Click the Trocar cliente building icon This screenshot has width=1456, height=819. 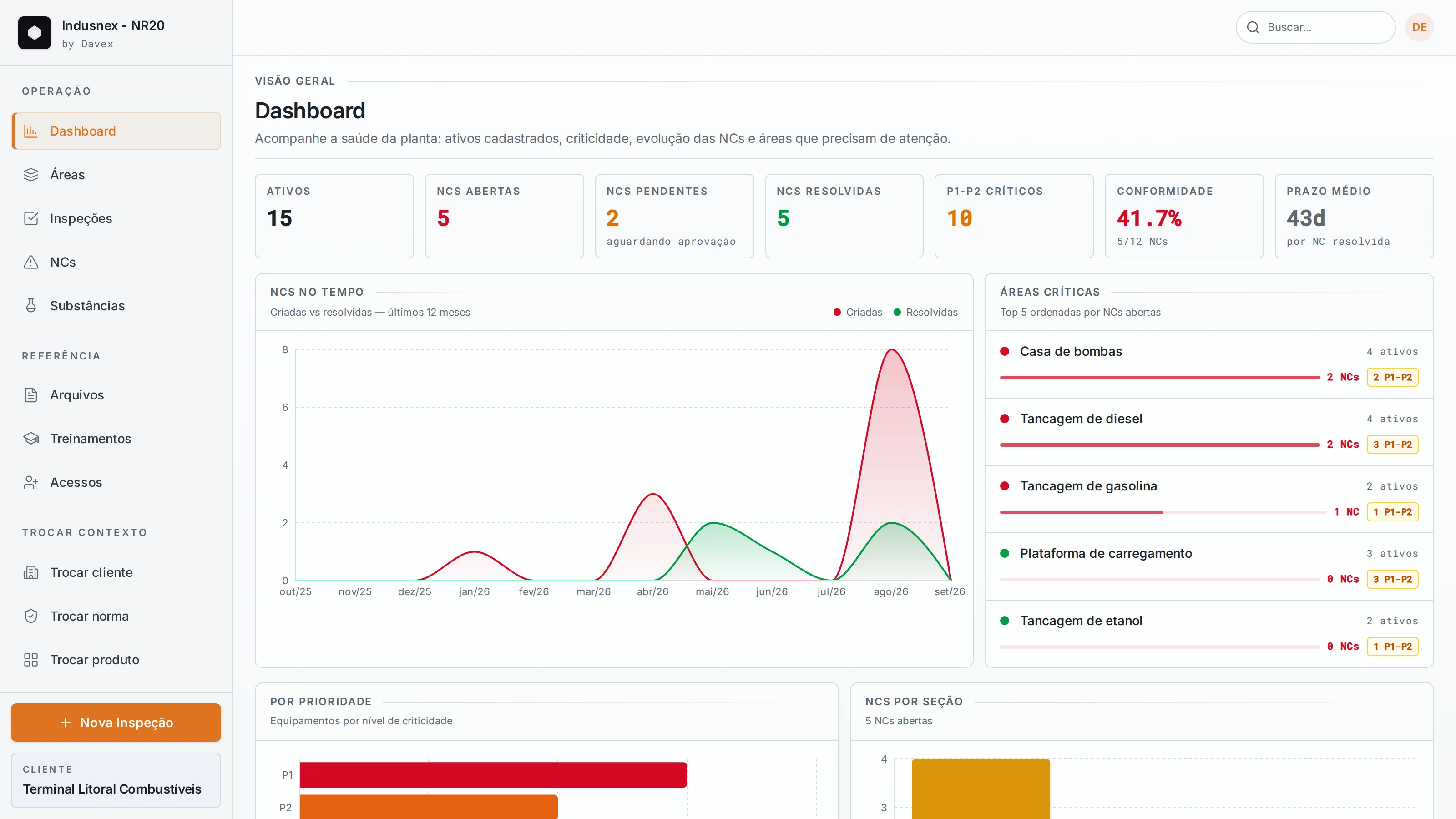(30, 572)
